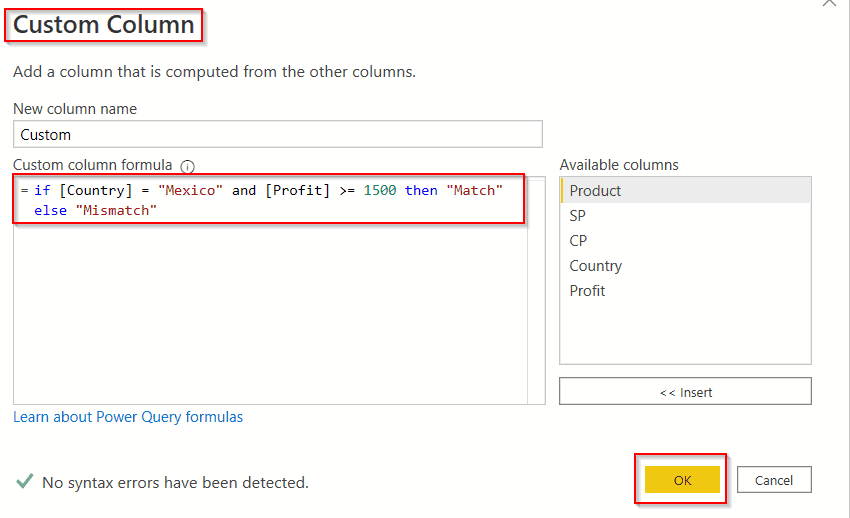The width and height of the screenshot is (850, 518).
Task: Click the New column name input field
Action: click(x=278, y=134)
